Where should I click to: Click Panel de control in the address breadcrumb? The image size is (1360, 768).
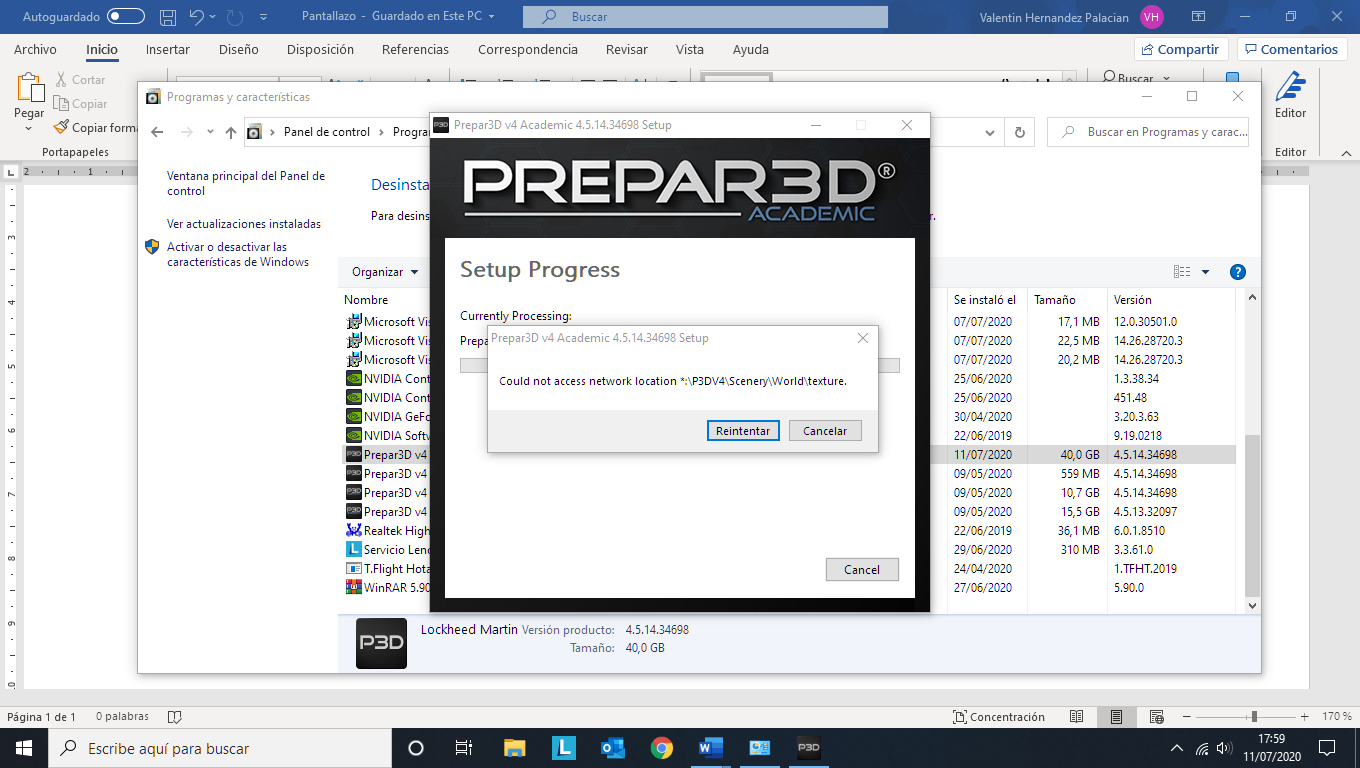click(327, 132)
